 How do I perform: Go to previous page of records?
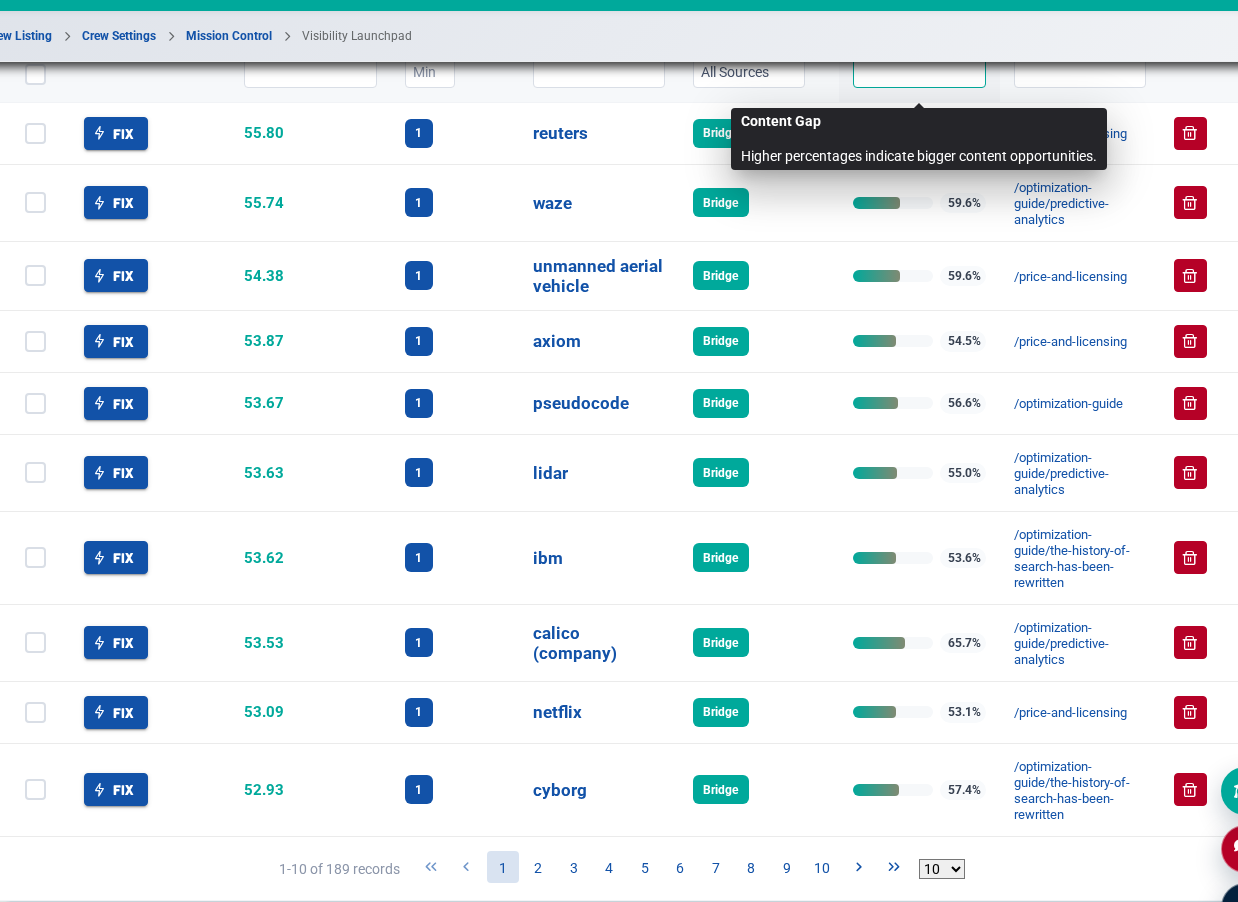pos(466,867)
